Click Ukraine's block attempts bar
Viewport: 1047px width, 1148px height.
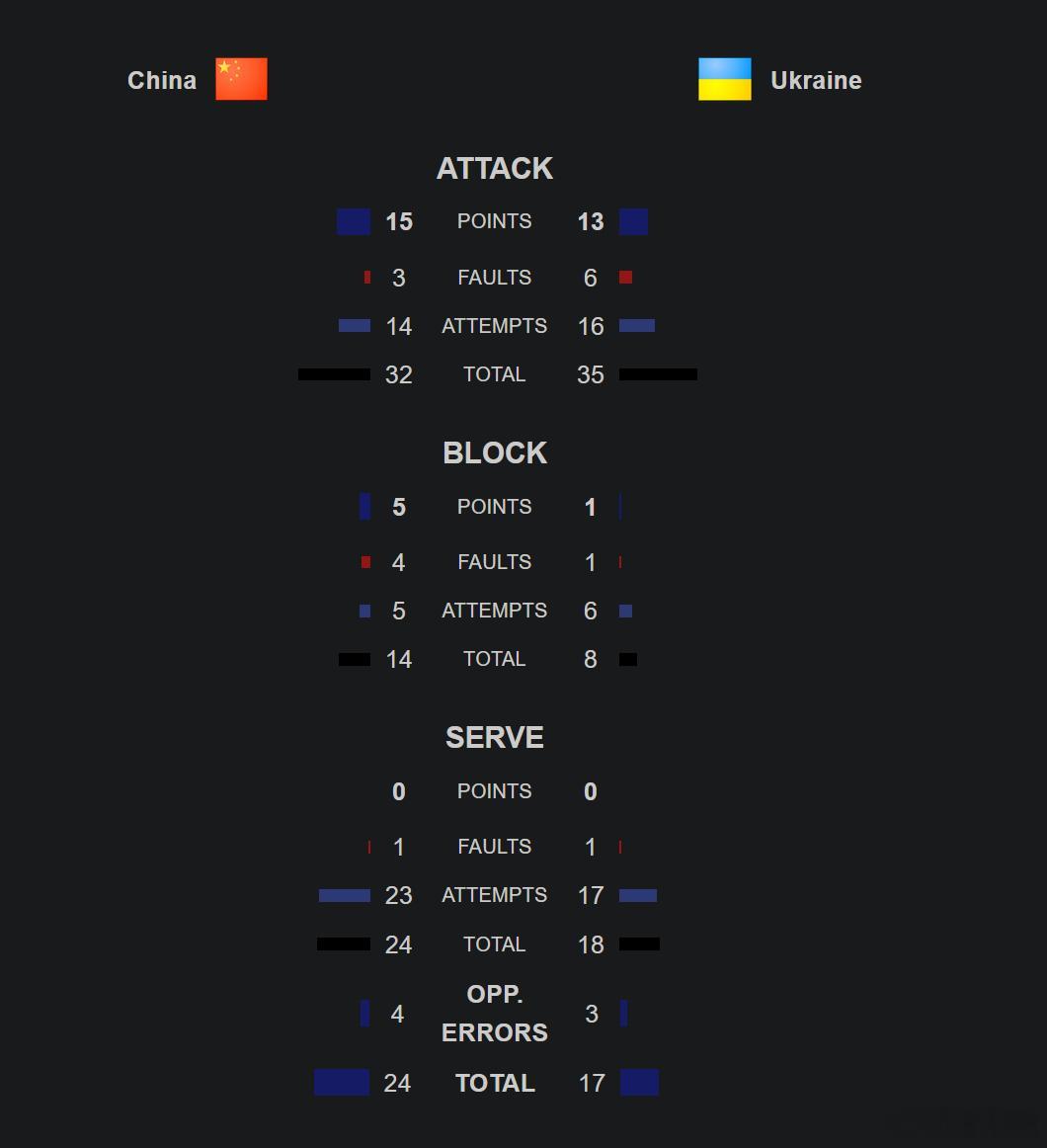(625, 611)
